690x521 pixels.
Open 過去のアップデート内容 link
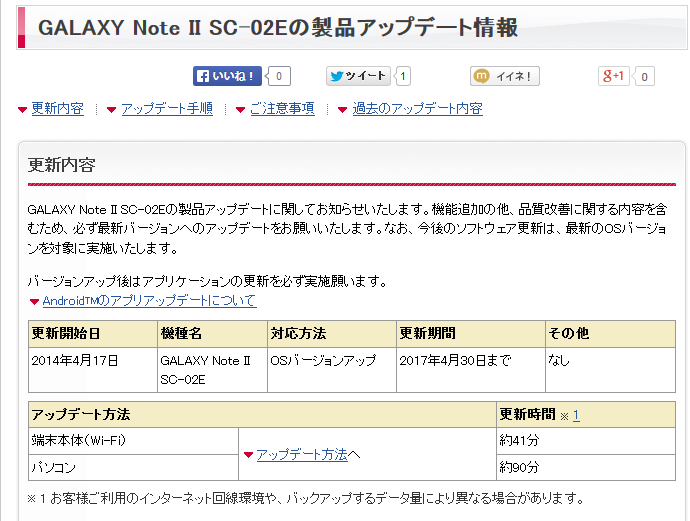(417, 108)
